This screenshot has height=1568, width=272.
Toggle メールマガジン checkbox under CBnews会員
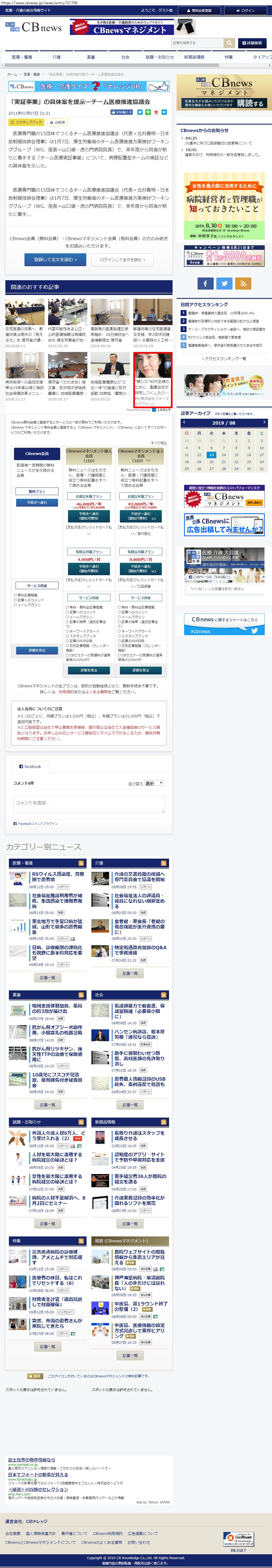(x=15, y=605)
